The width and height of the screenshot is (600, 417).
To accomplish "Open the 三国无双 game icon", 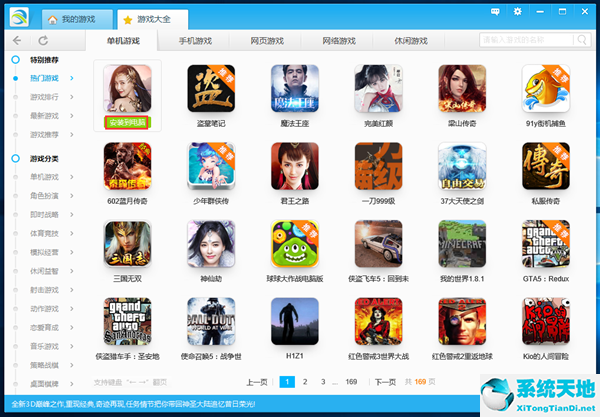I will [127, 244].
